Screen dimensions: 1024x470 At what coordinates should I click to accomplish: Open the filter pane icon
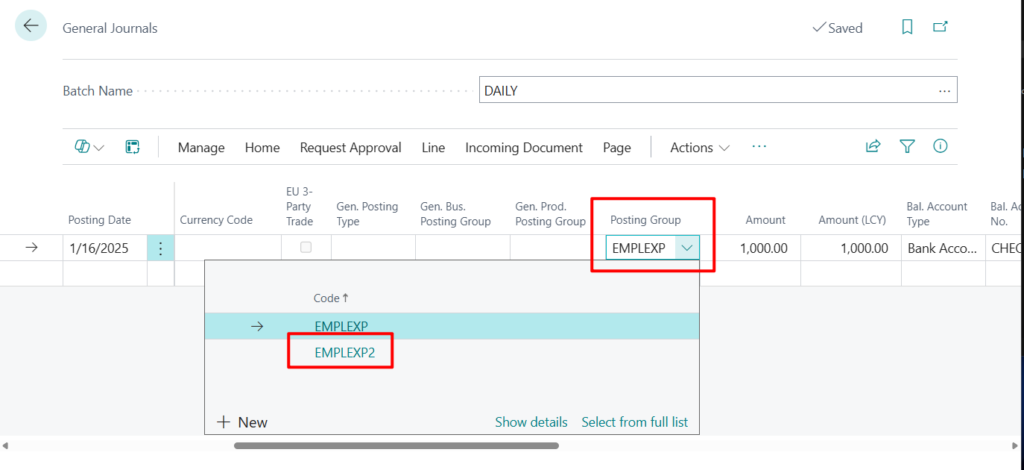click(907, 147)
